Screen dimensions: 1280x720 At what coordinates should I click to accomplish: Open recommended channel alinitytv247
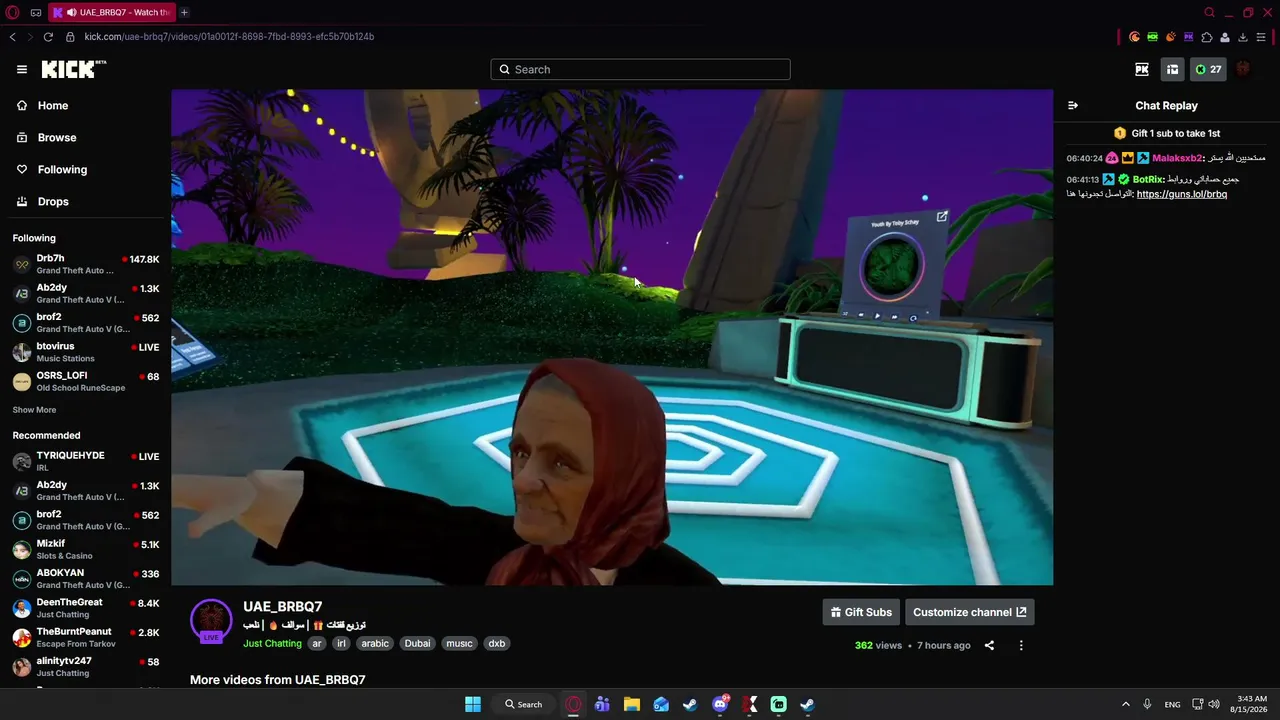[x=85, y=666]
